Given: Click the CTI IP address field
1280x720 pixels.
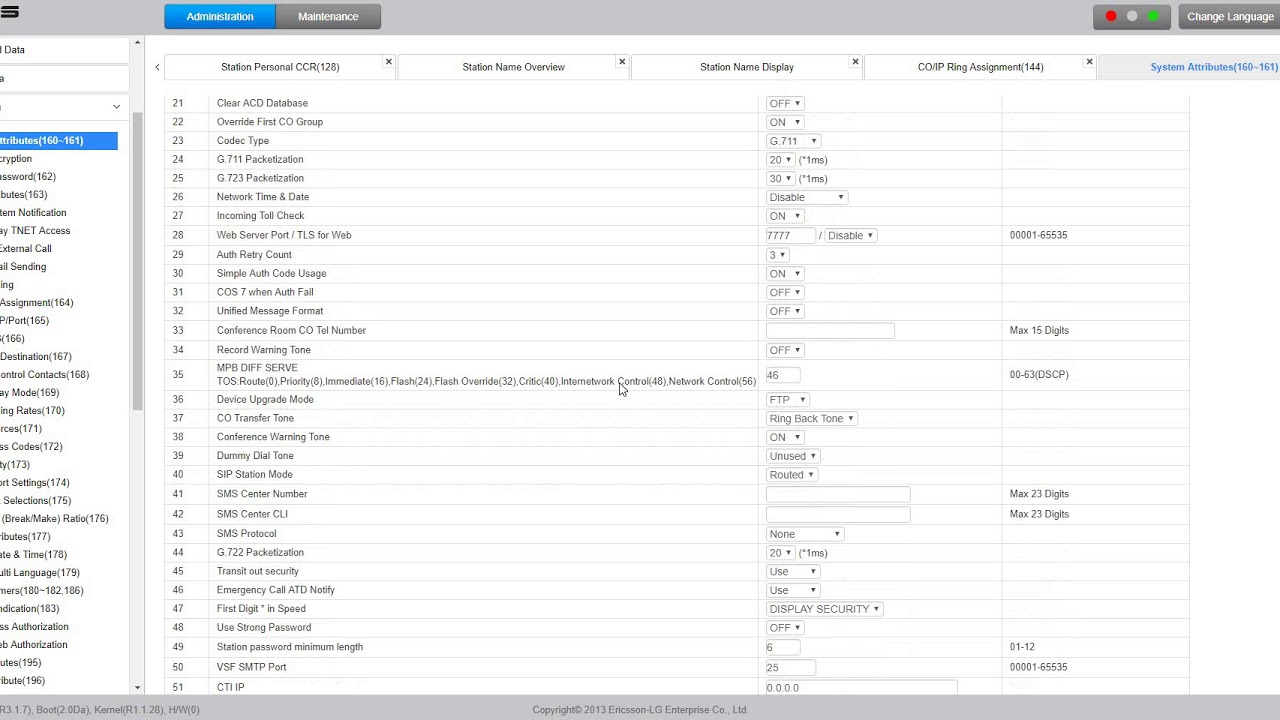Looking at the screenshot, I should 862,687.
